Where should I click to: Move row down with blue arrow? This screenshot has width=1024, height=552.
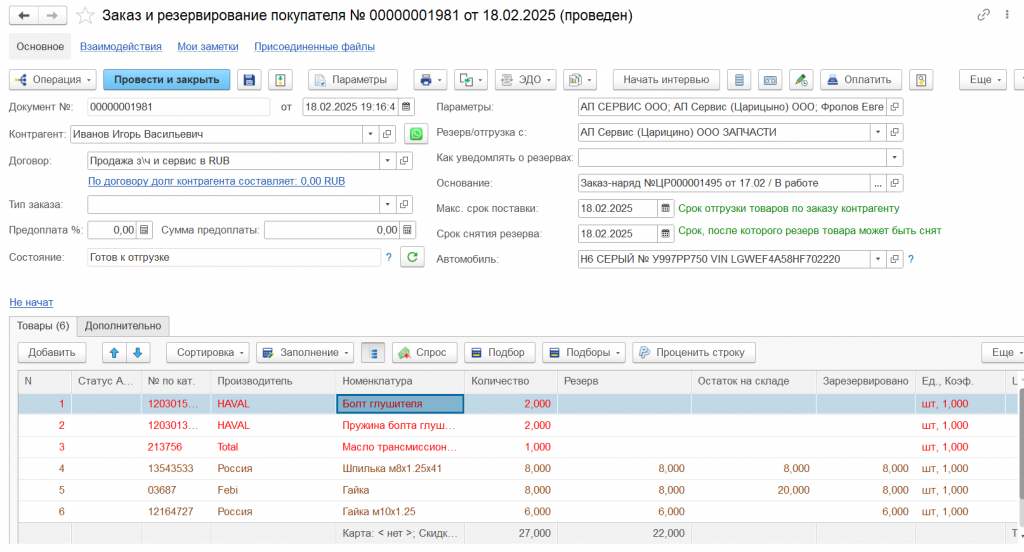[x=137, y=352]
